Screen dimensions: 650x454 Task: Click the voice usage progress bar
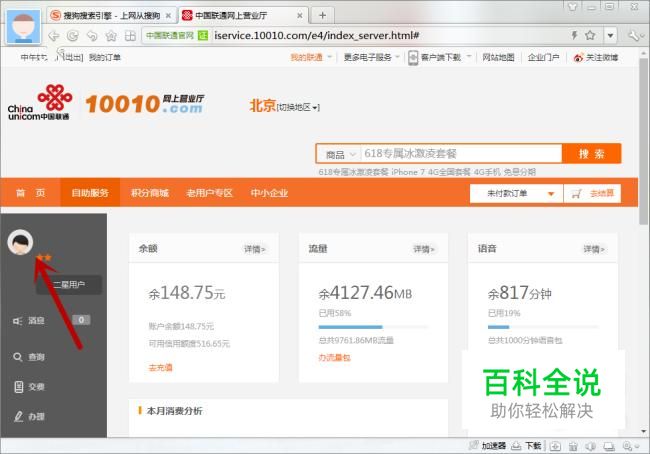pyautogui.click(x=543, y=327)
